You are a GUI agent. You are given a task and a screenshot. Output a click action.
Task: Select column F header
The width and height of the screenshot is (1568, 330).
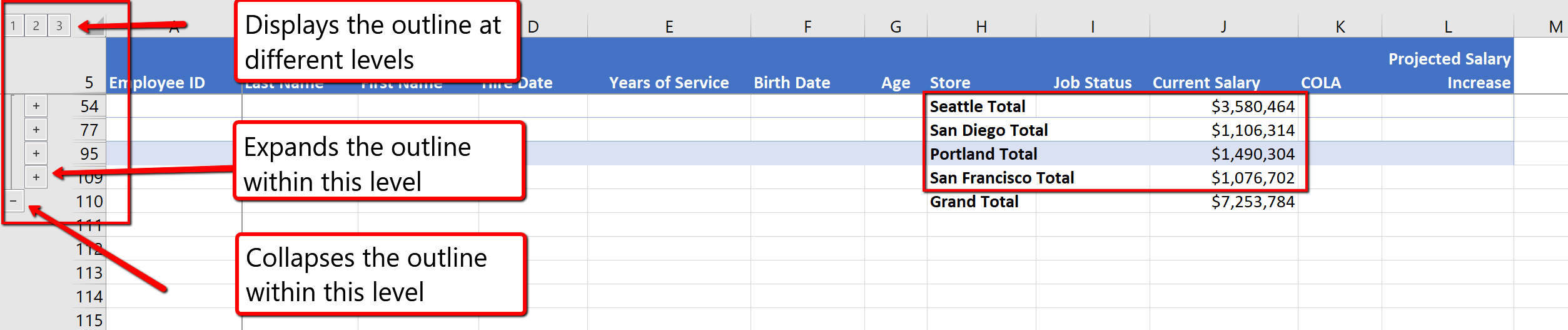tap(807, 26)
